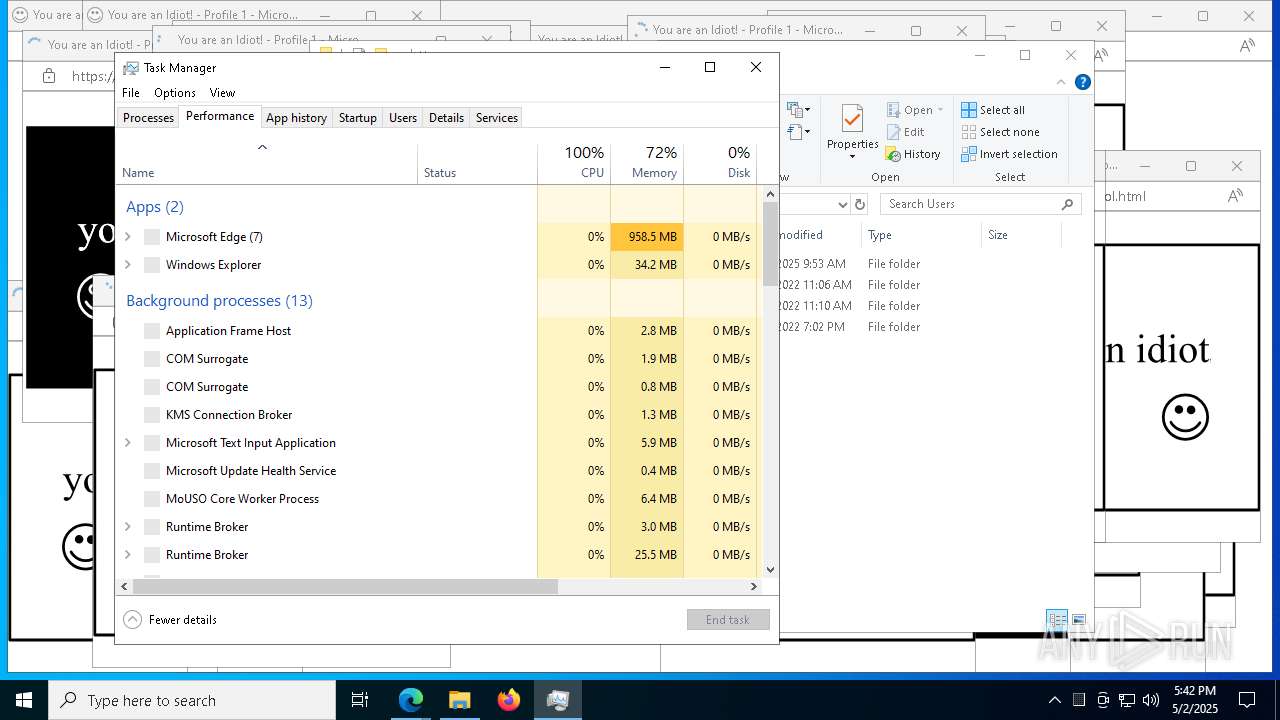
Task: Select Microsoft Update Health Service row
Action: click(x=437, y=471)
